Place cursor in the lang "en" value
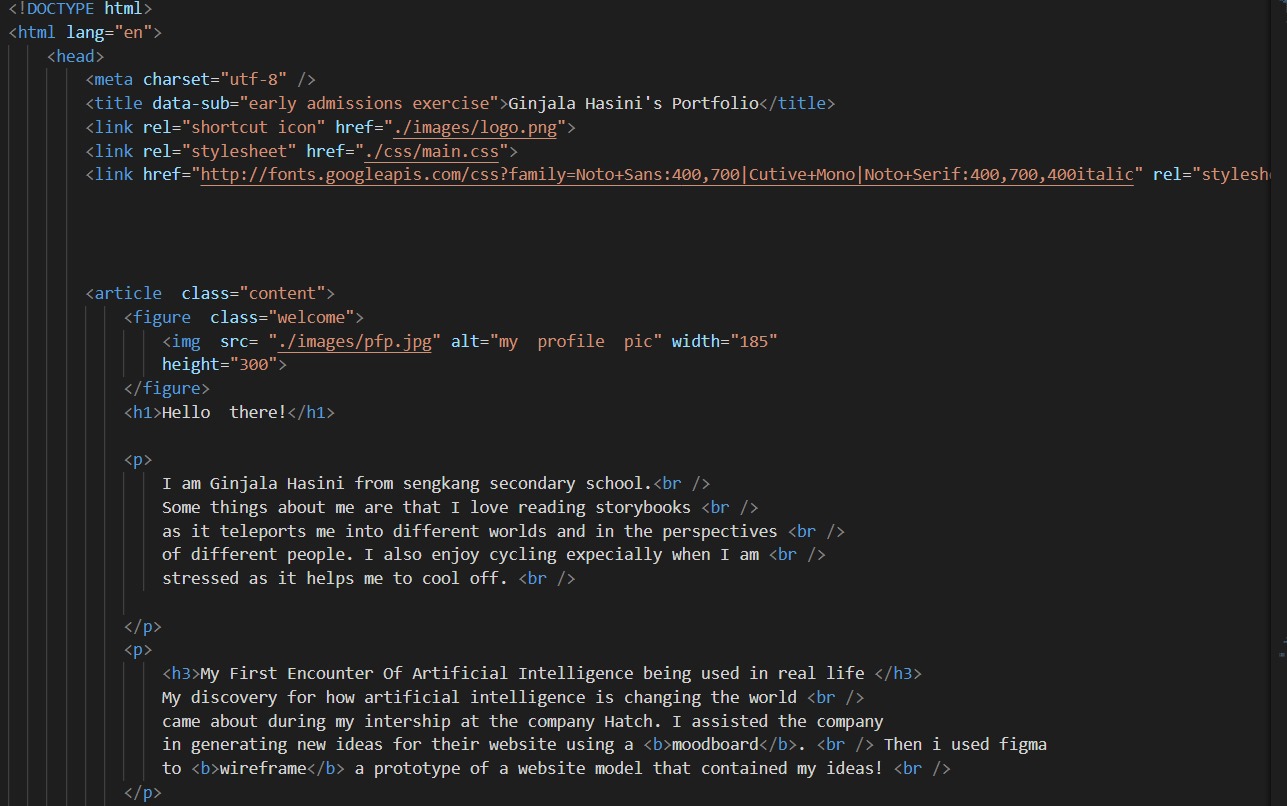This screenshot has height=806, width=1287. (x=133, y=32)
